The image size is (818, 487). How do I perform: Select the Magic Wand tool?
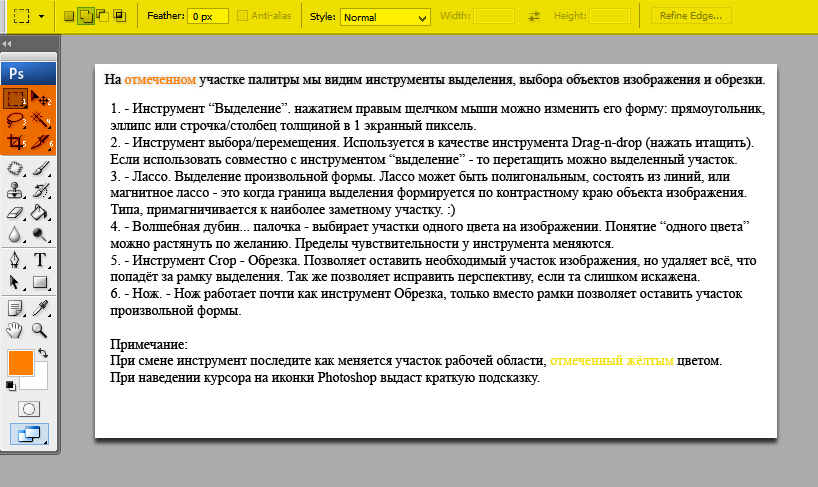point(41,120)
